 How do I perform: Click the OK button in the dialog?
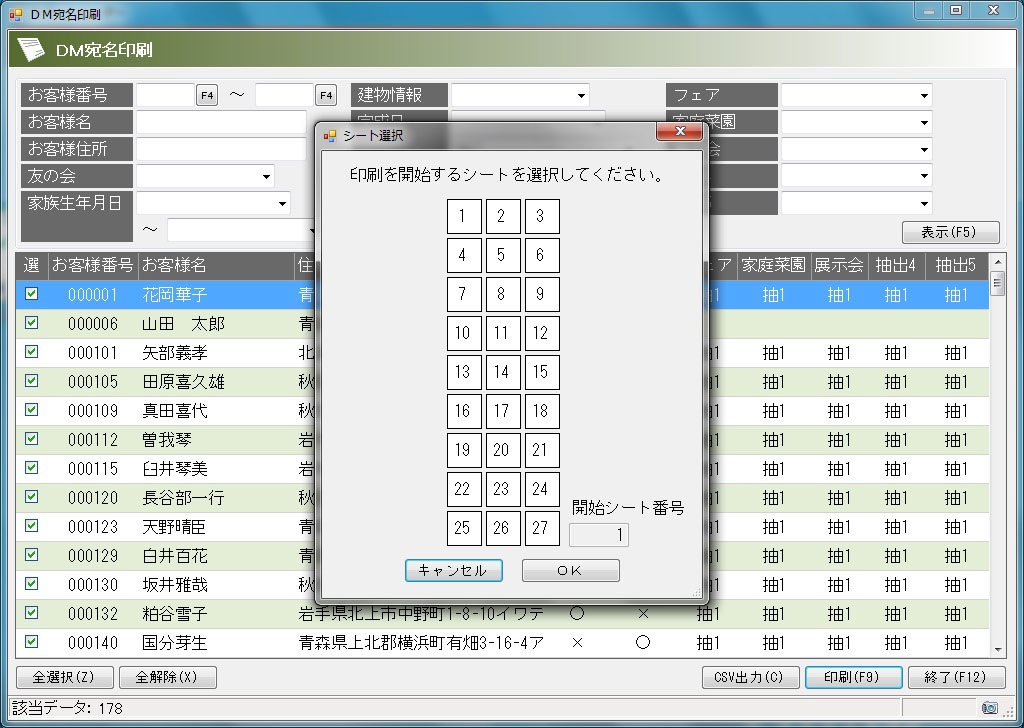point(570,570)
